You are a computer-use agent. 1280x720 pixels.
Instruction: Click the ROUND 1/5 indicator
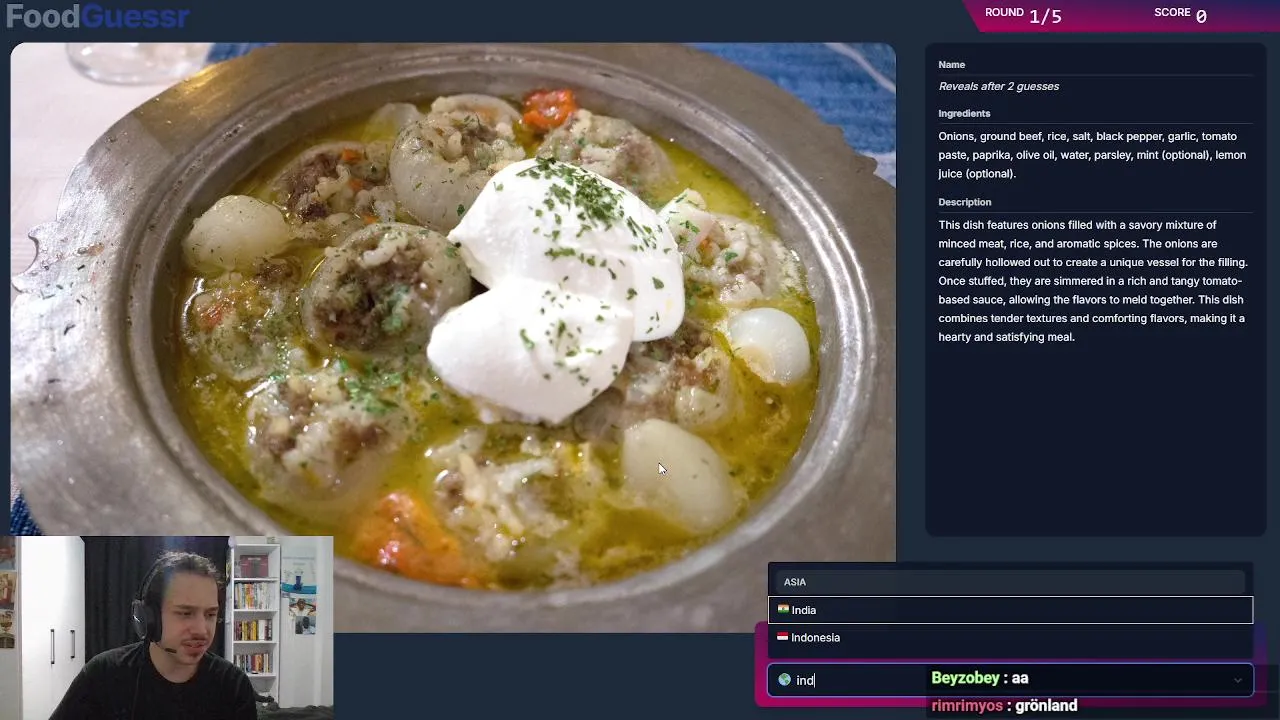tap(1023, 15)
